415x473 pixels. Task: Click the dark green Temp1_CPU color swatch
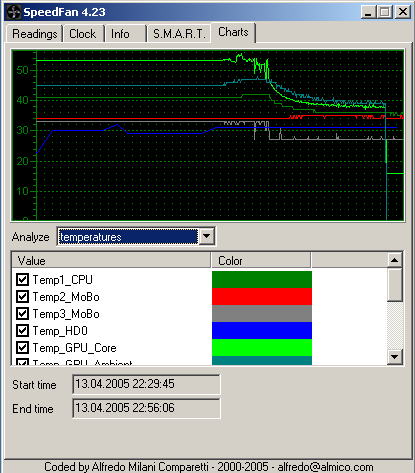click(262, 279)
